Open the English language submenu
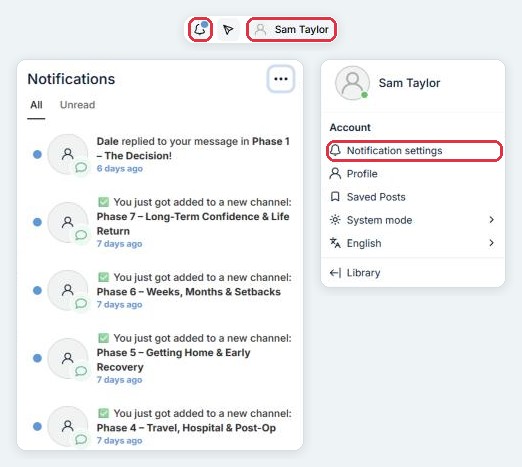Image resolution: width=522 pixels, height=467 pixels. click(413, 243)
